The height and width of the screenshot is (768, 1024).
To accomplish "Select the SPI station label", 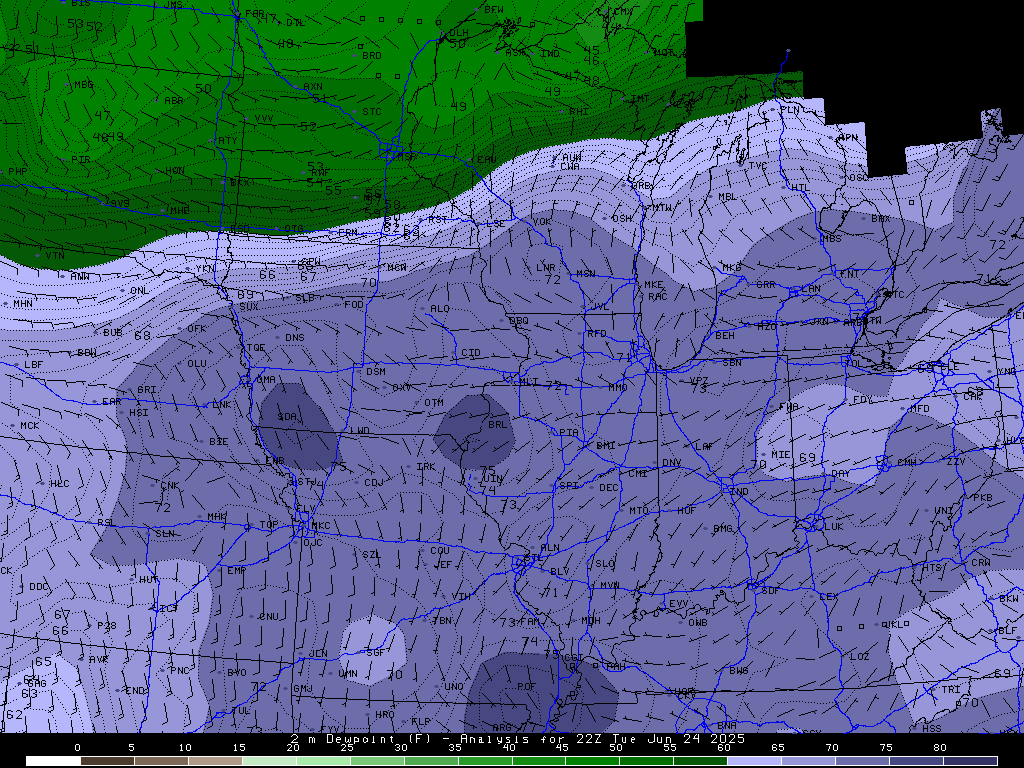I will coord(569,486).
